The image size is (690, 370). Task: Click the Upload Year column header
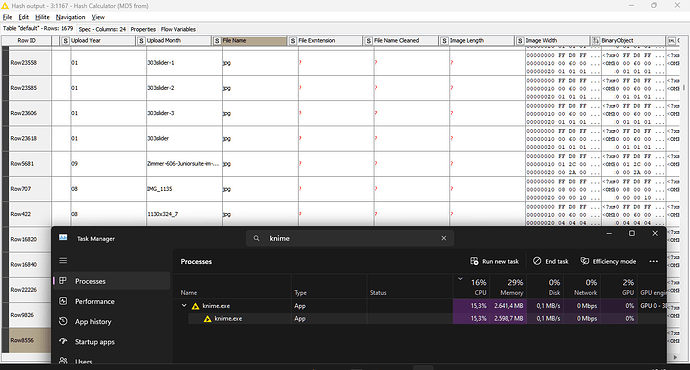point(98,40)
